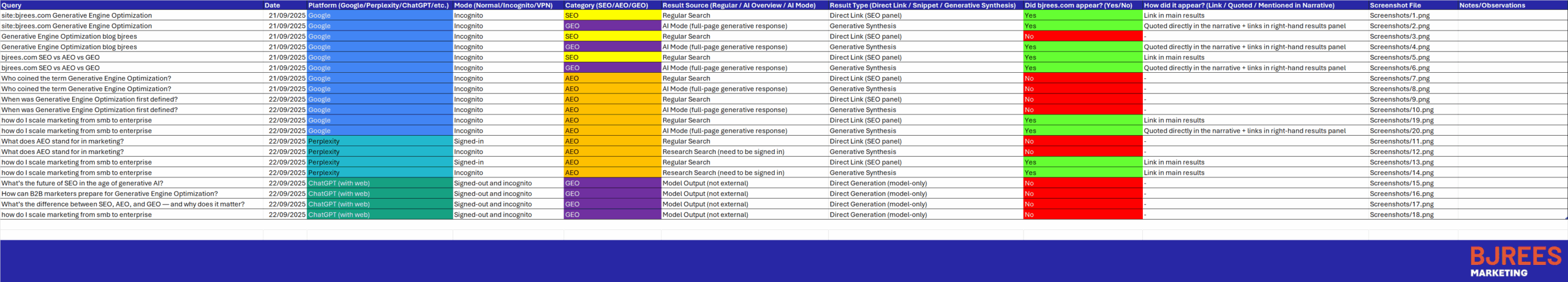Click the BJREES Marketing logo

(1515, 261)
